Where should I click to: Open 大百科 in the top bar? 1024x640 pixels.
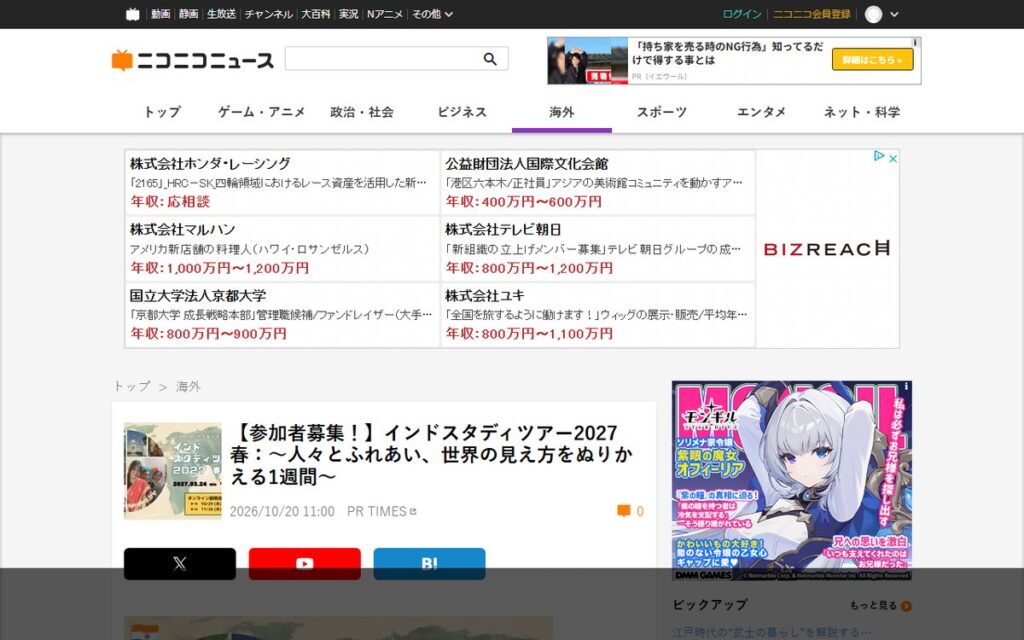pyautogui.click(x=315, y=14)
